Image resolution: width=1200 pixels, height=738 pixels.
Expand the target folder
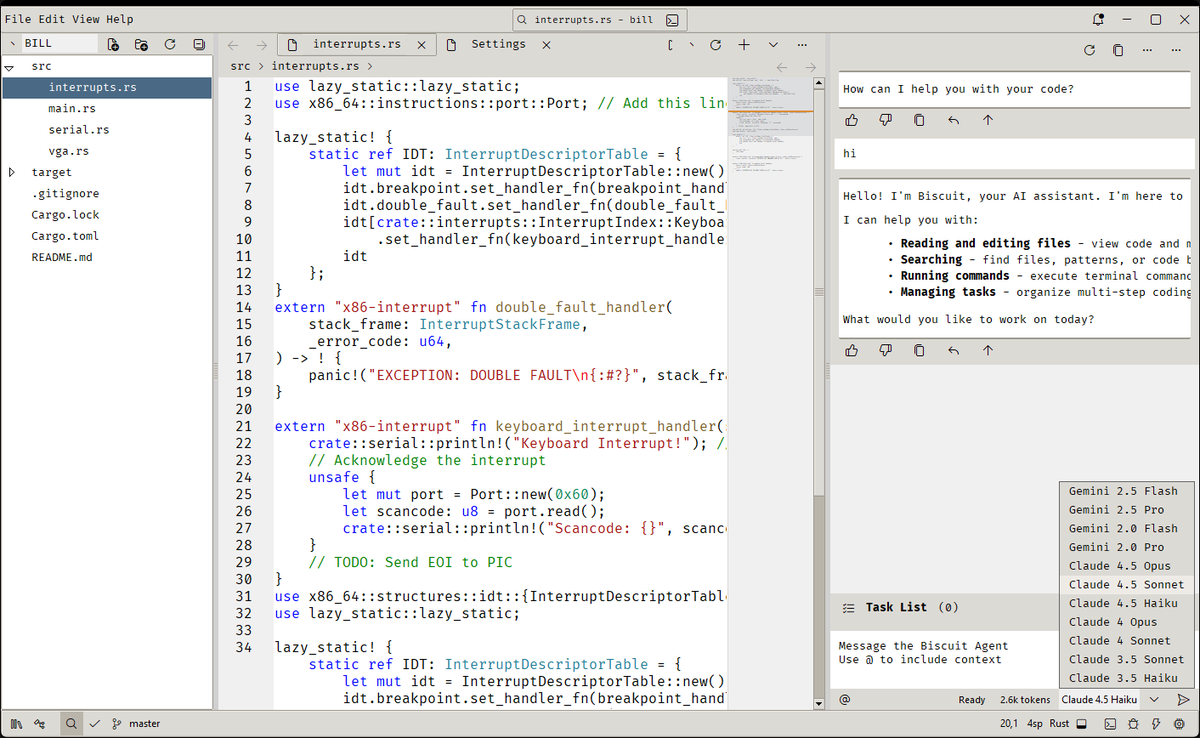[x=10, y=172]
